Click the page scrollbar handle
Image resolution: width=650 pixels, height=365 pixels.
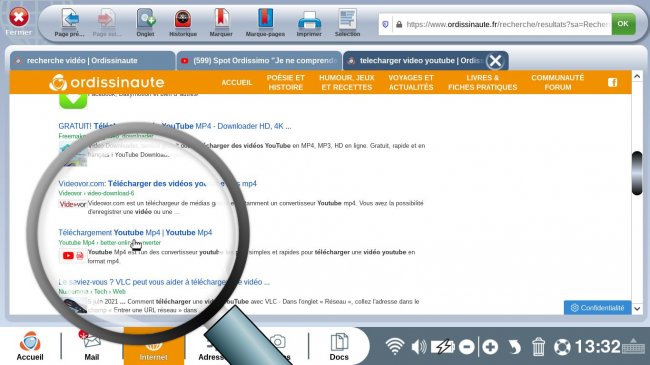(x=637, y=173)
